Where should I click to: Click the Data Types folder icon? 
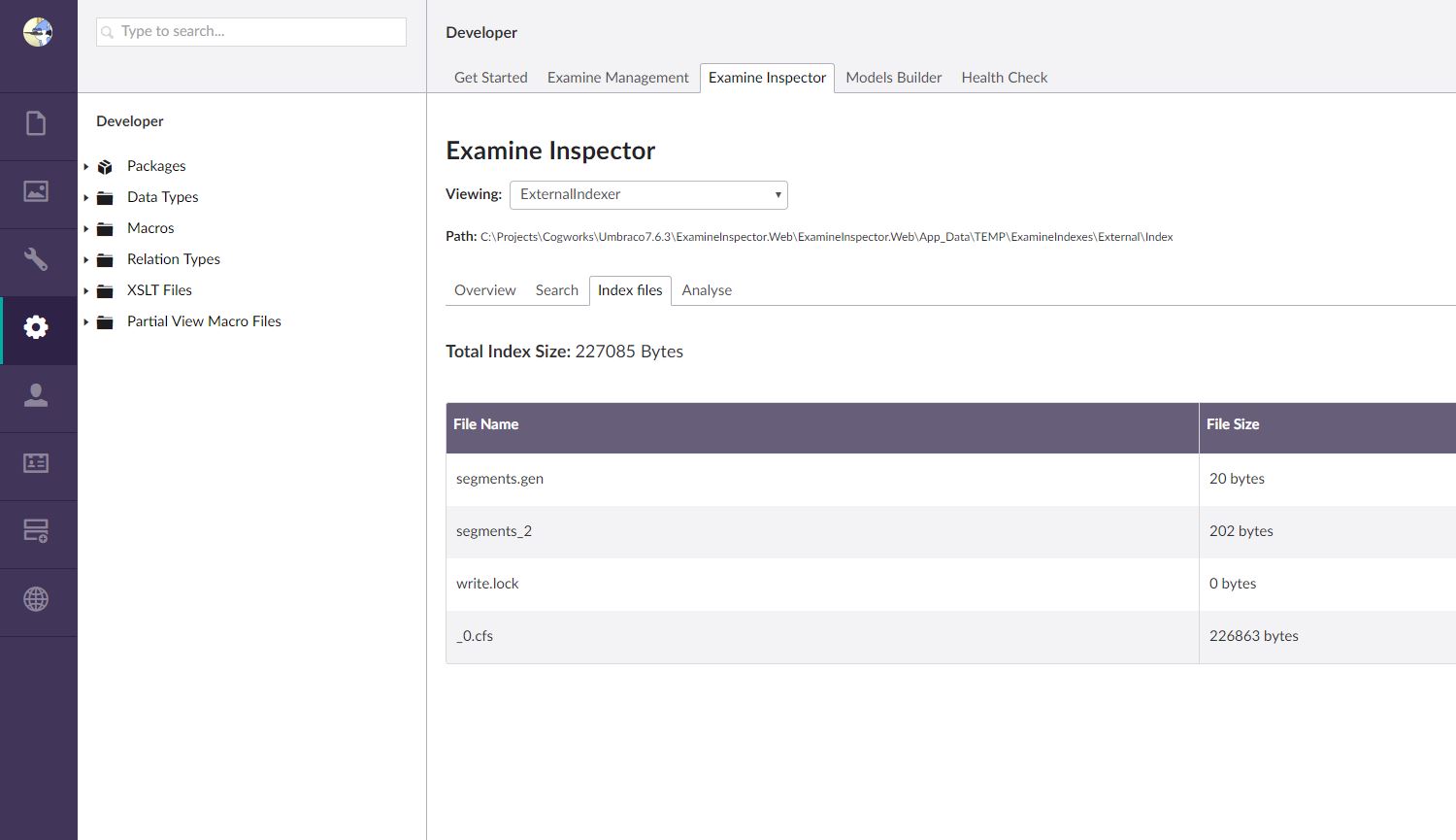(105, 198)
